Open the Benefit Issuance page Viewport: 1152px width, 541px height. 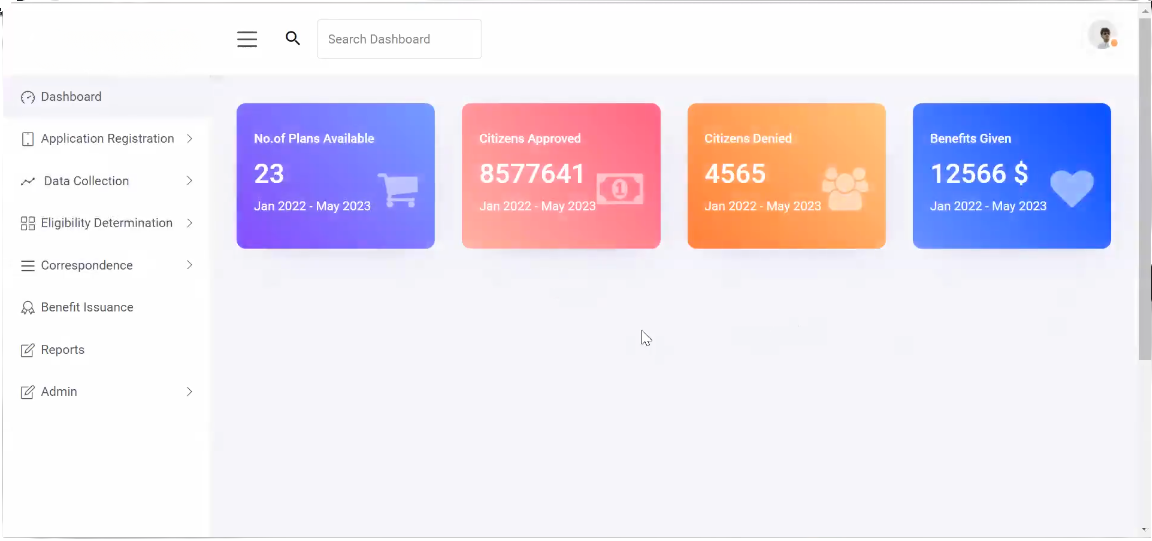click(87, 308)
